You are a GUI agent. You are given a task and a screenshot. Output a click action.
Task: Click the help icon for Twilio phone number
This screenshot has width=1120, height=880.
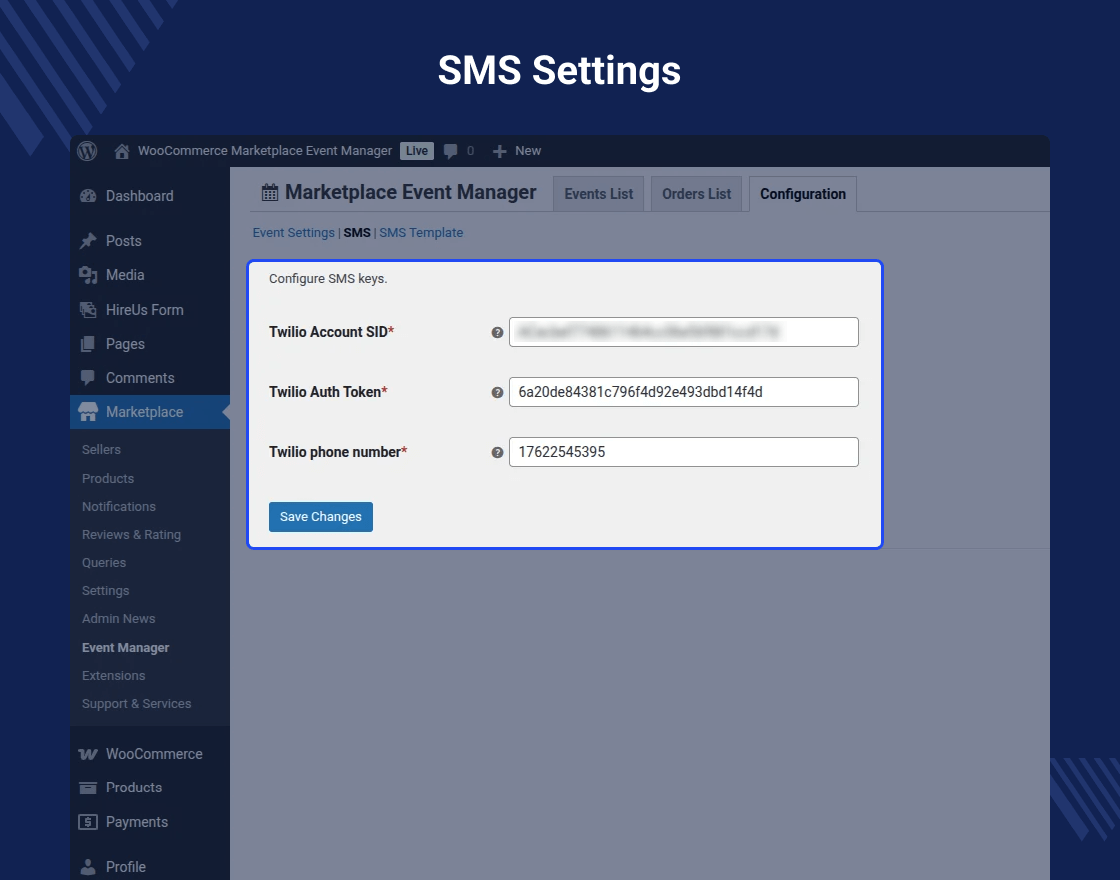(497, 452)
